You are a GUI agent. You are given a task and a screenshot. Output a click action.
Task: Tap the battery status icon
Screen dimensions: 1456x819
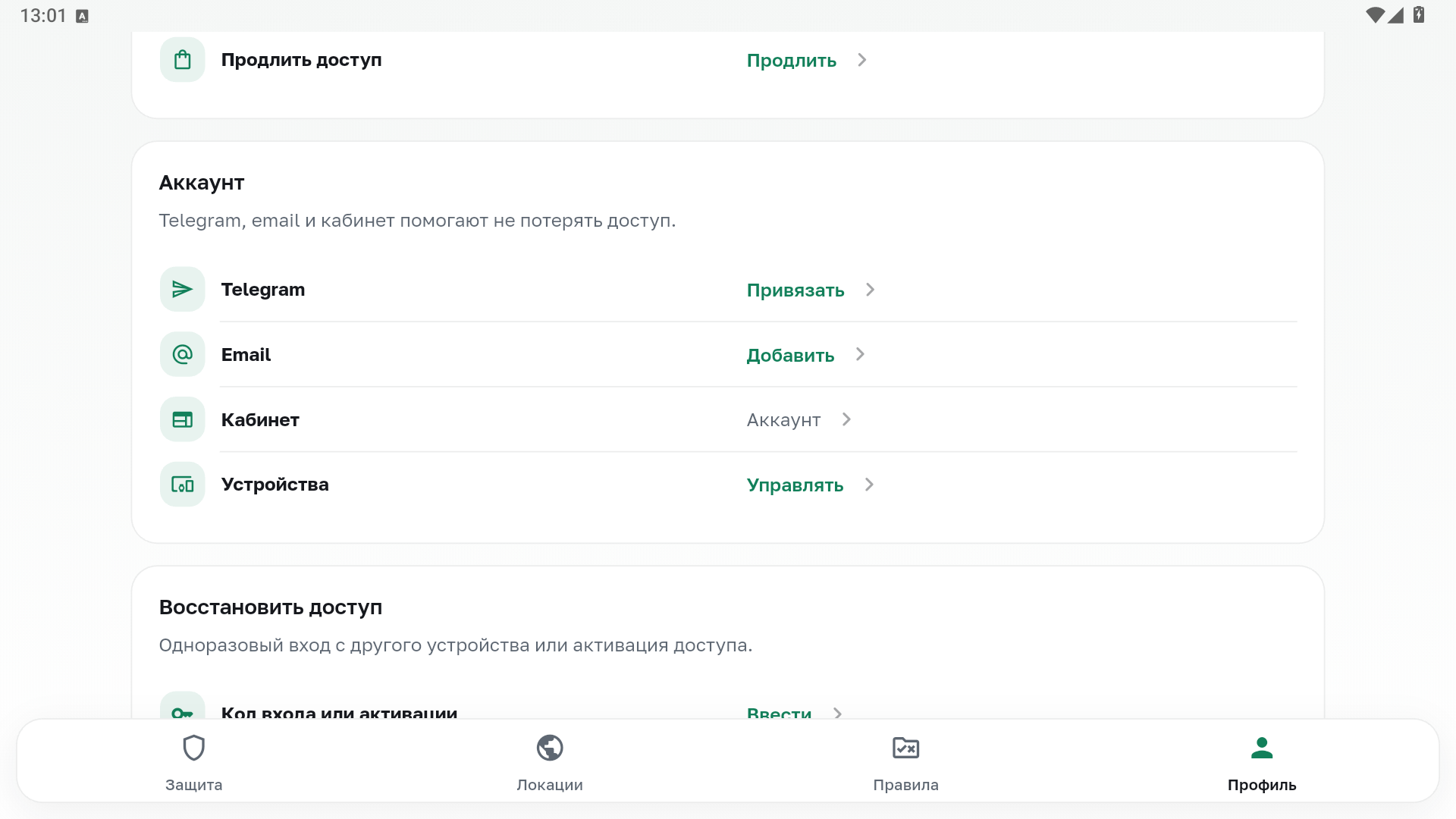(x=1419, y=15)
